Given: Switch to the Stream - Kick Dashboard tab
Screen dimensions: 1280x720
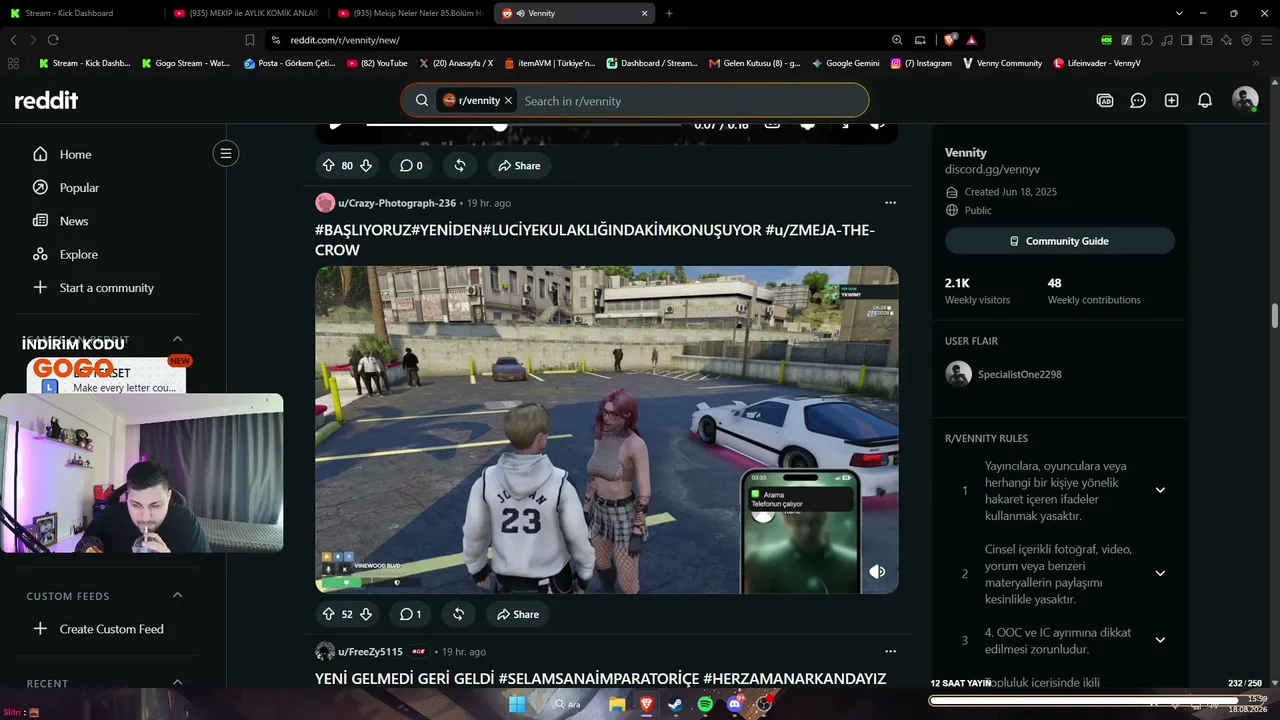Looking at the screenshot, I should click(x=78, y=13).
